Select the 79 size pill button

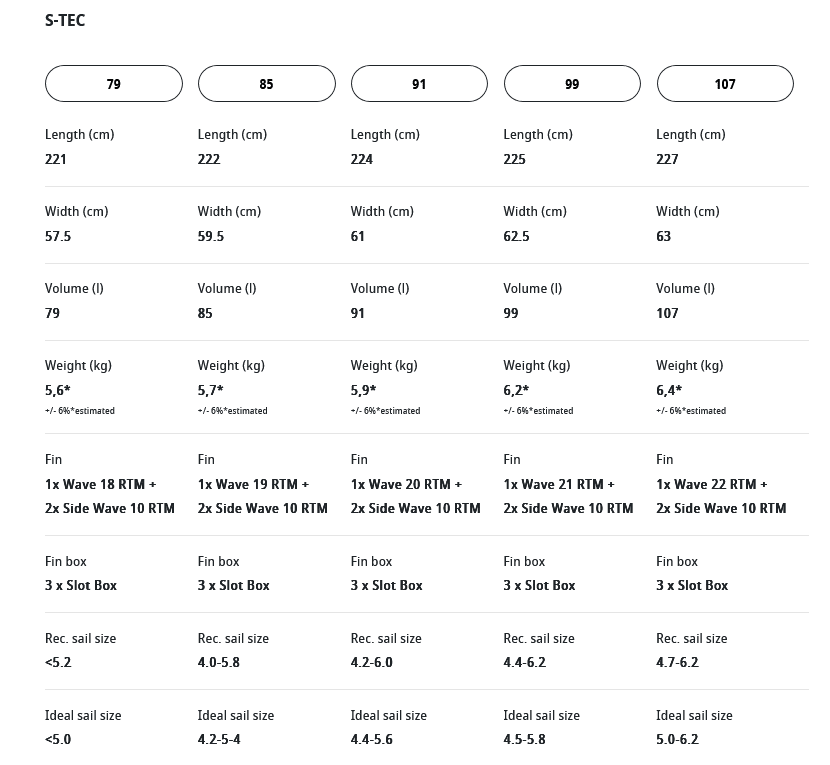[114, 84]
